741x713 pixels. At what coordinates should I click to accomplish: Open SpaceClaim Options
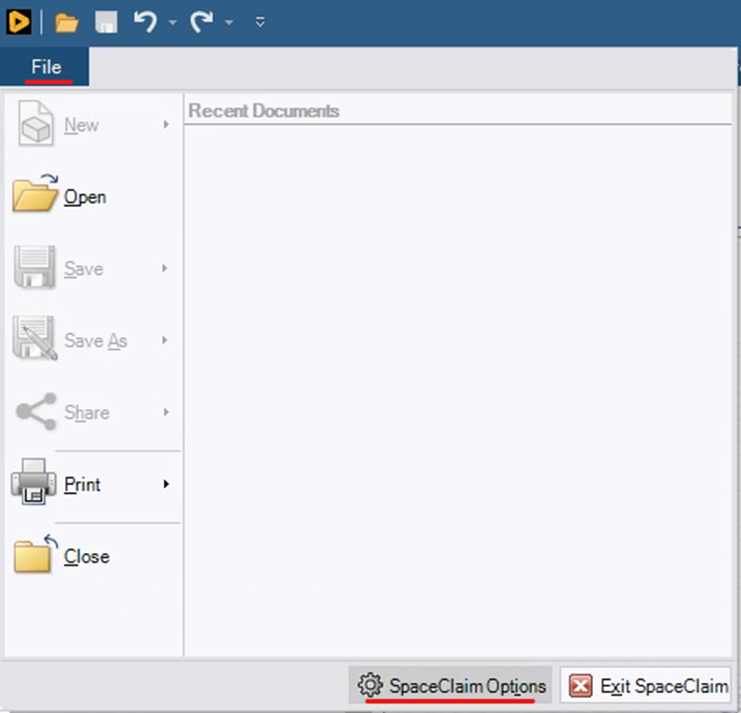tap(466, 686)
